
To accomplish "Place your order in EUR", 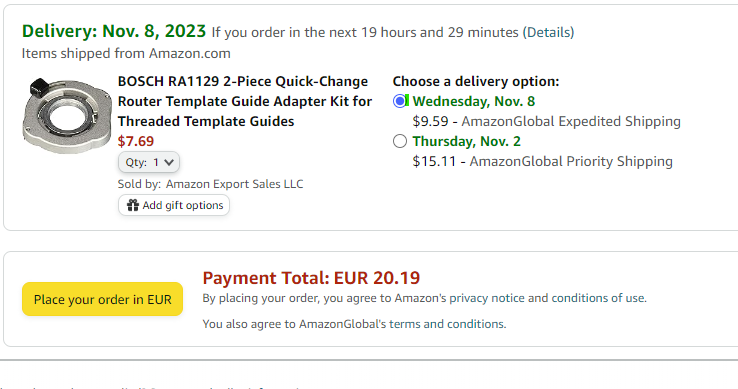I will click(102, 299).
